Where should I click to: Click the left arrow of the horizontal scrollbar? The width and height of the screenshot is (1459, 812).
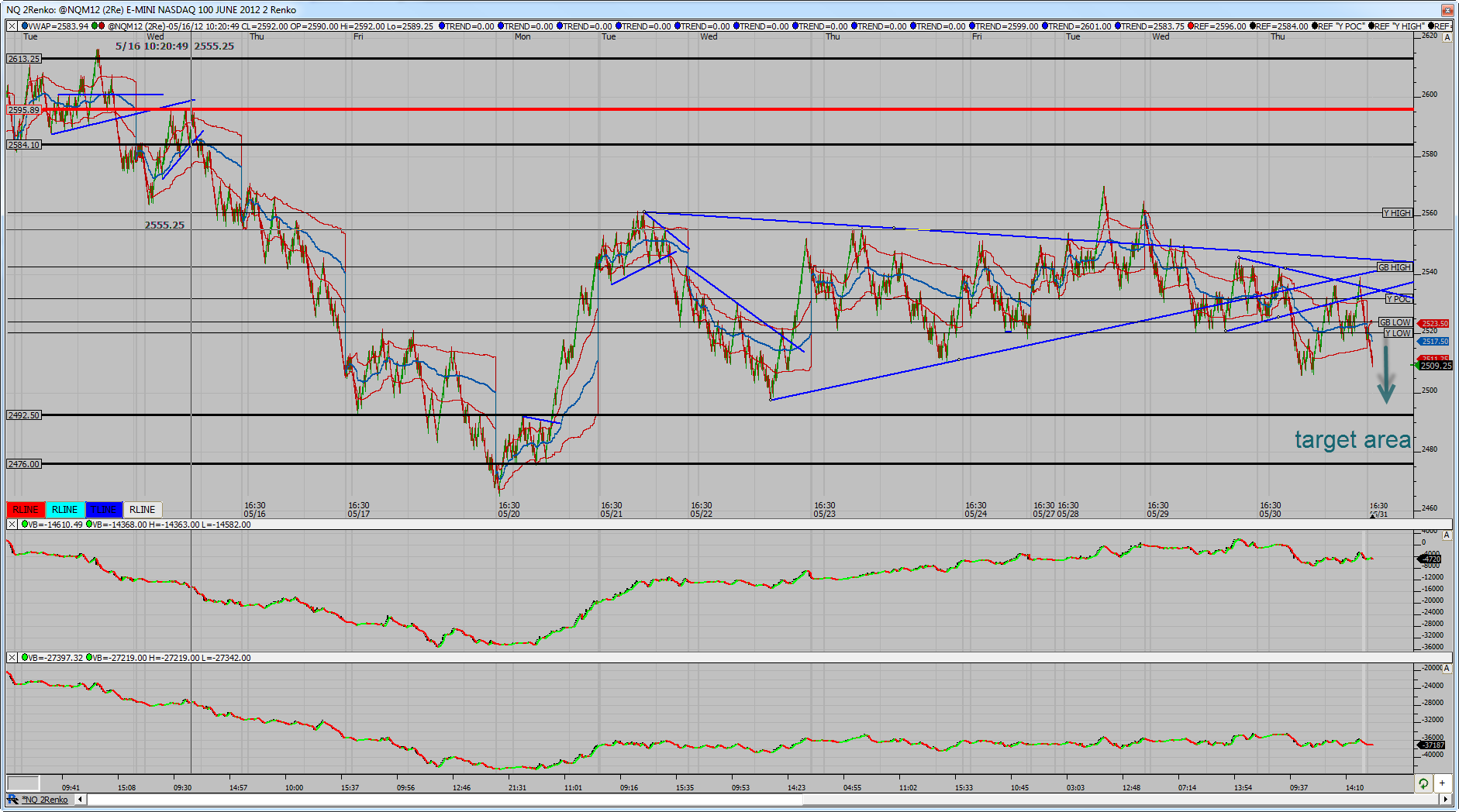[x=81, y=800]
